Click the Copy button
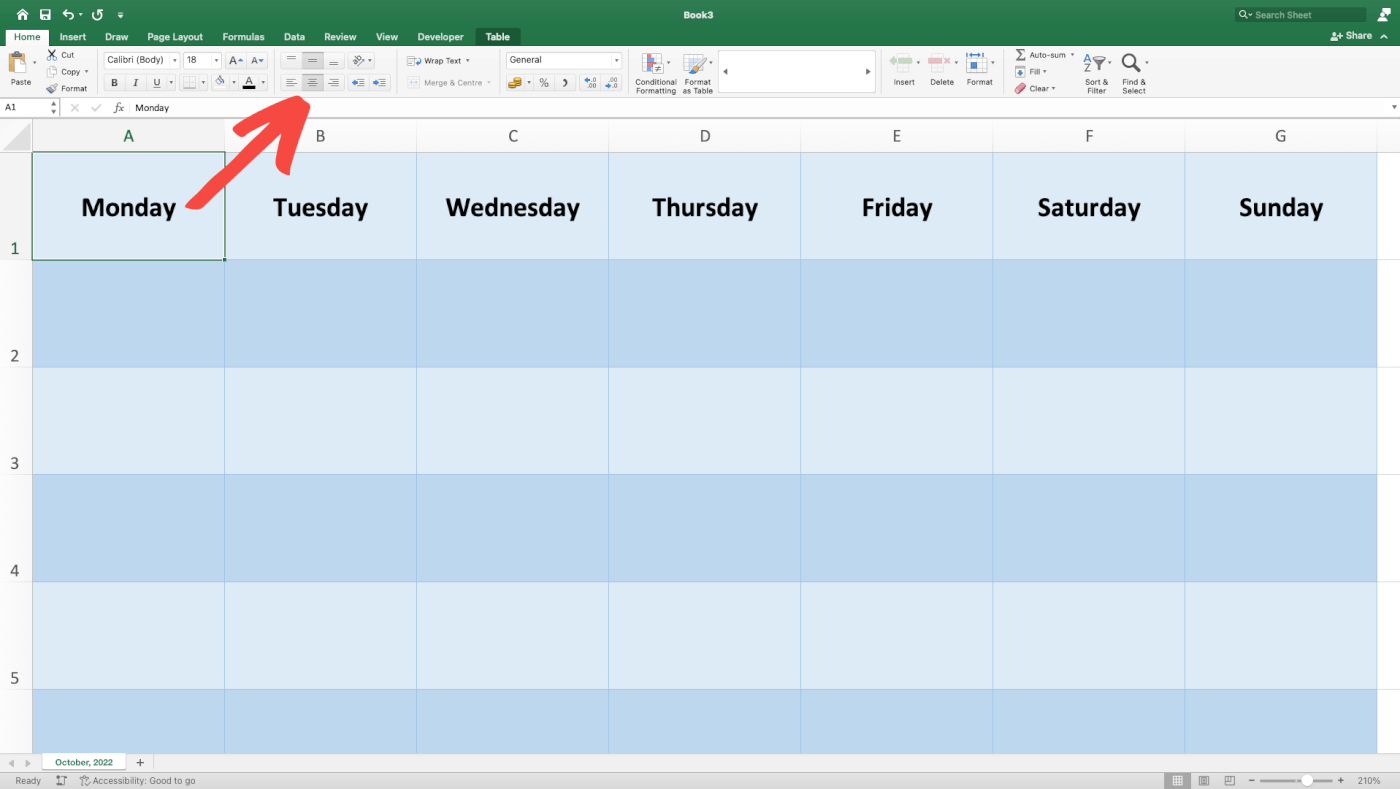The width and height of the screenshot is (1400, 789). (x=68, y=71)
